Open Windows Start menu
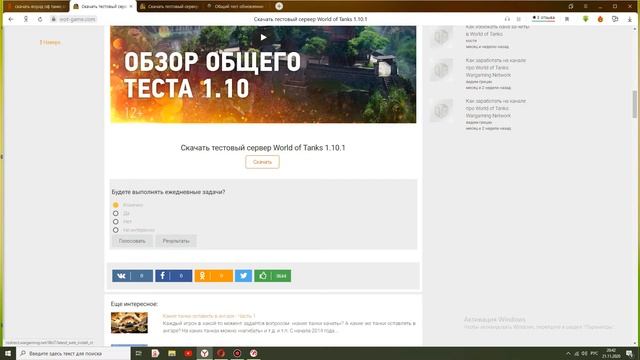The image size is (640, 360). point(8,353)
